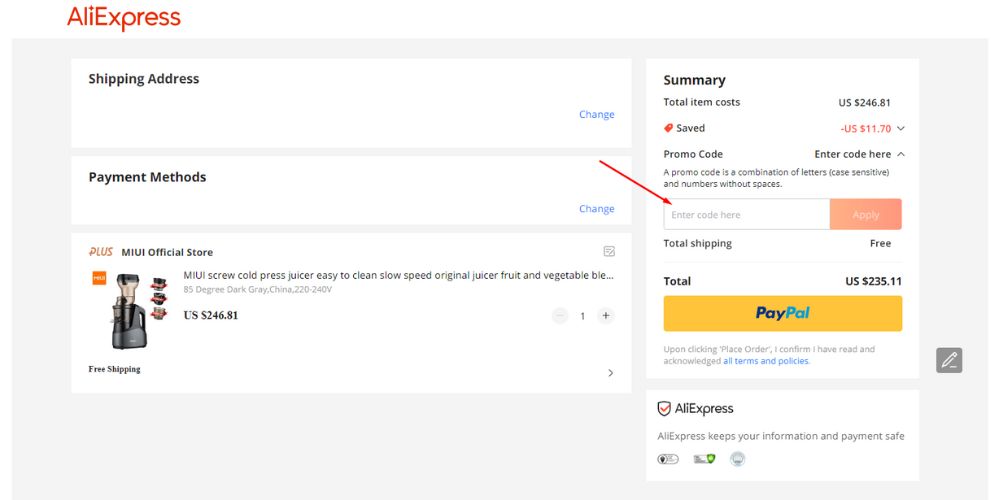Viewport: 1000px width, 500px height.
Task: Click the green shield safety badge
Action: click(x=704, y=459)
